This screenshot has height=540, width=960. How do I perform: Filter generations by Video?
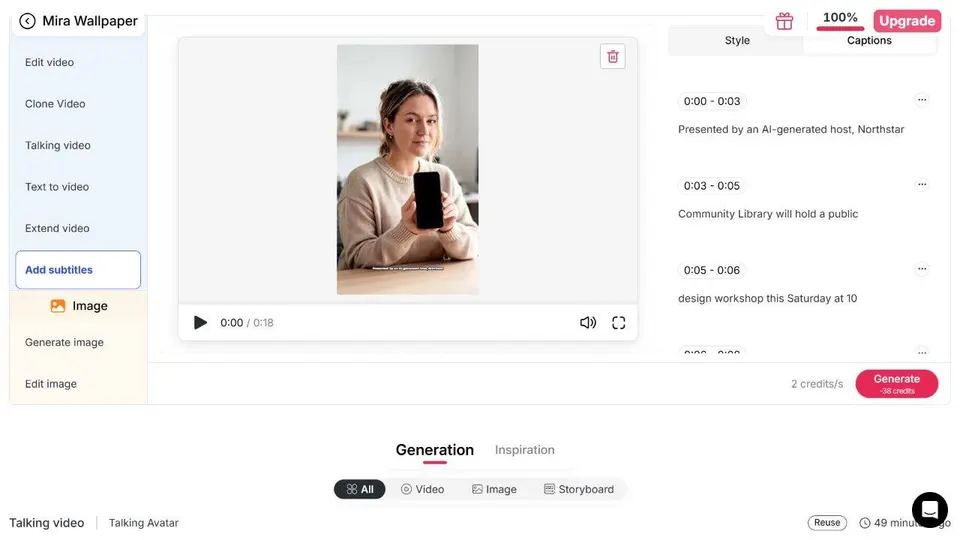[x=422, y=489]
